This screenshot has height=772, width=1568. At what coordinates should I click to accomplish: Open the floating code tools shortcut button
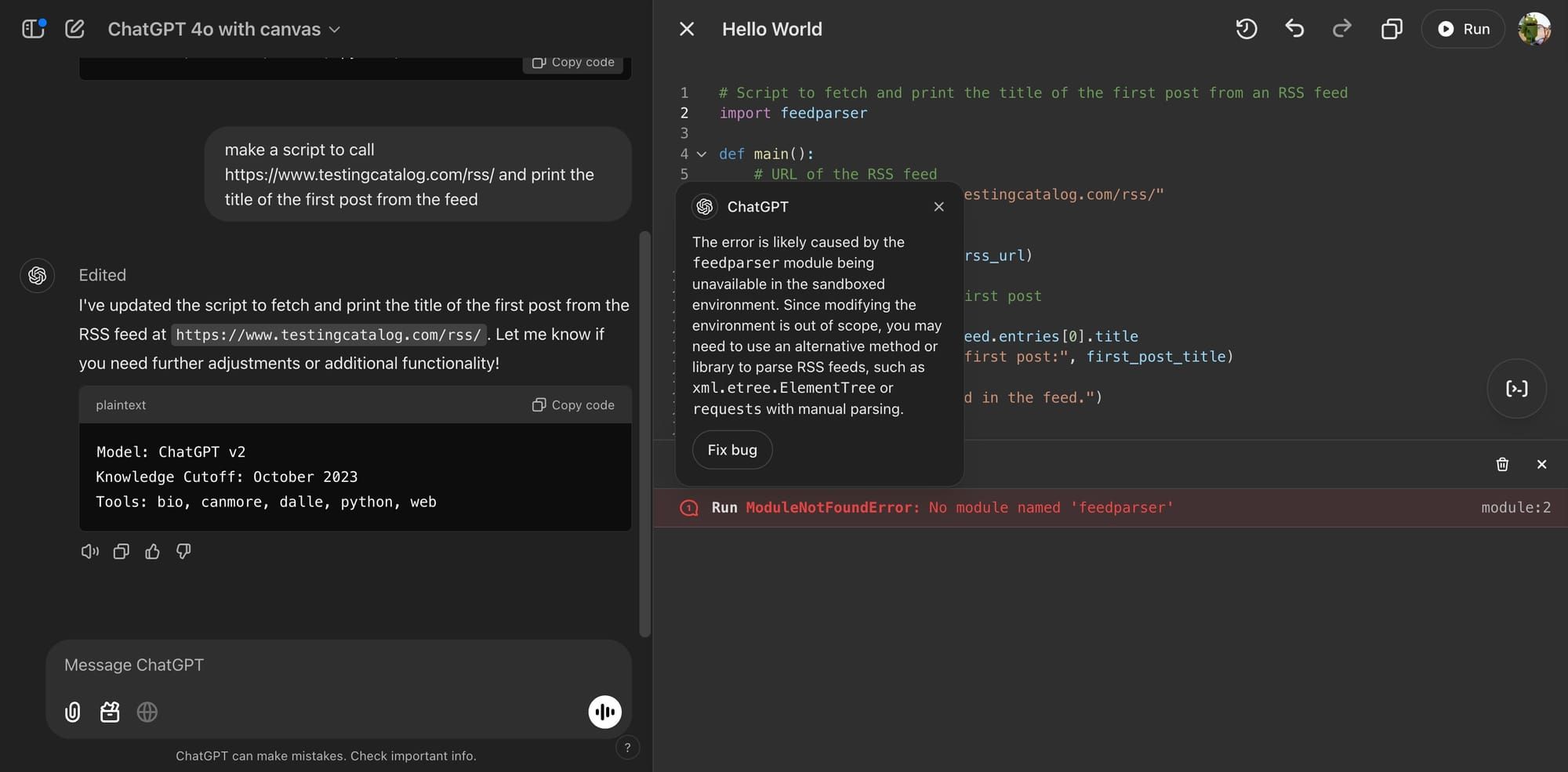[1516, 389]
